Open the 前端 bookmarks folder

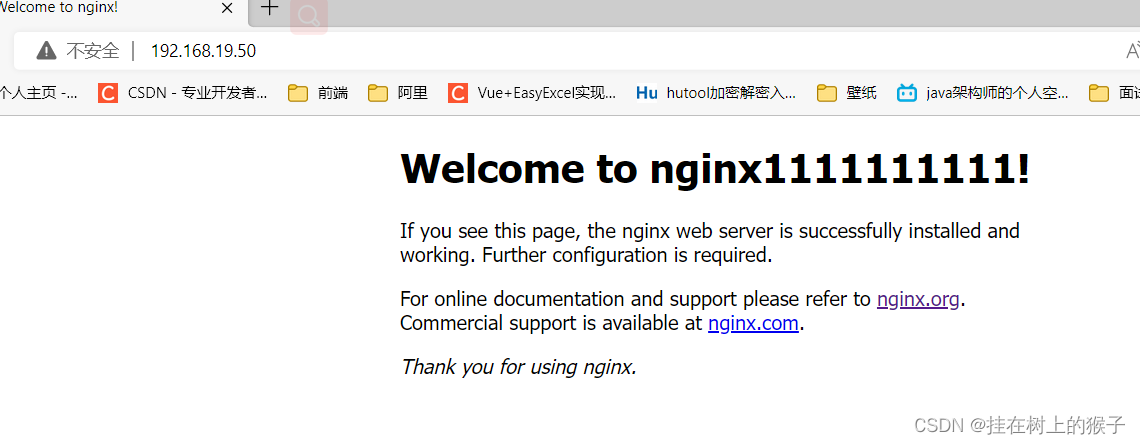318,93
